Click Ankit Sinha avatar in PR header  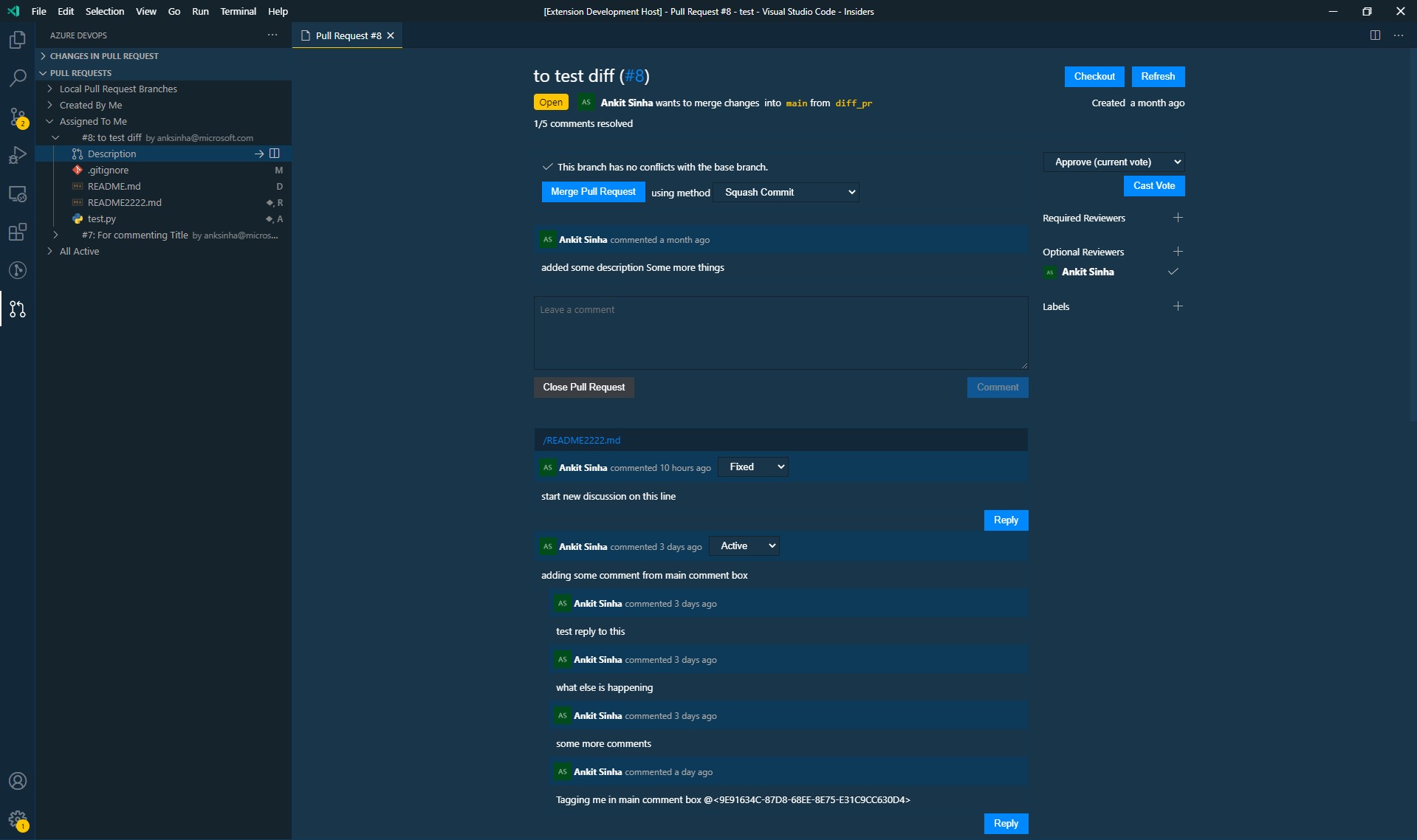pyautogui.click(x=586, y=103)
